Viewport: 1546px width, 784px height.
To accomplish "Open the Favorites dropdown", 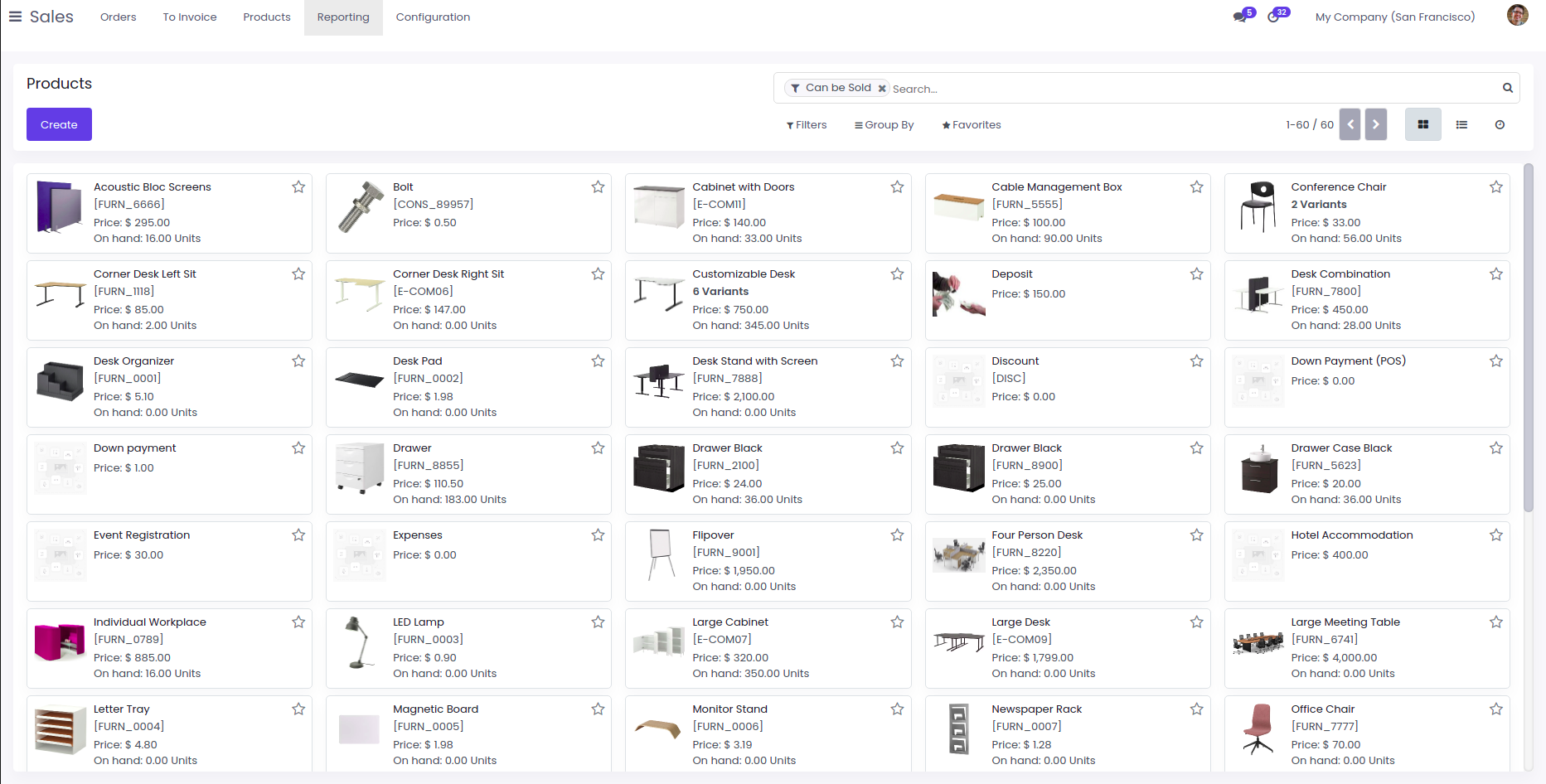I will [971, 125].
